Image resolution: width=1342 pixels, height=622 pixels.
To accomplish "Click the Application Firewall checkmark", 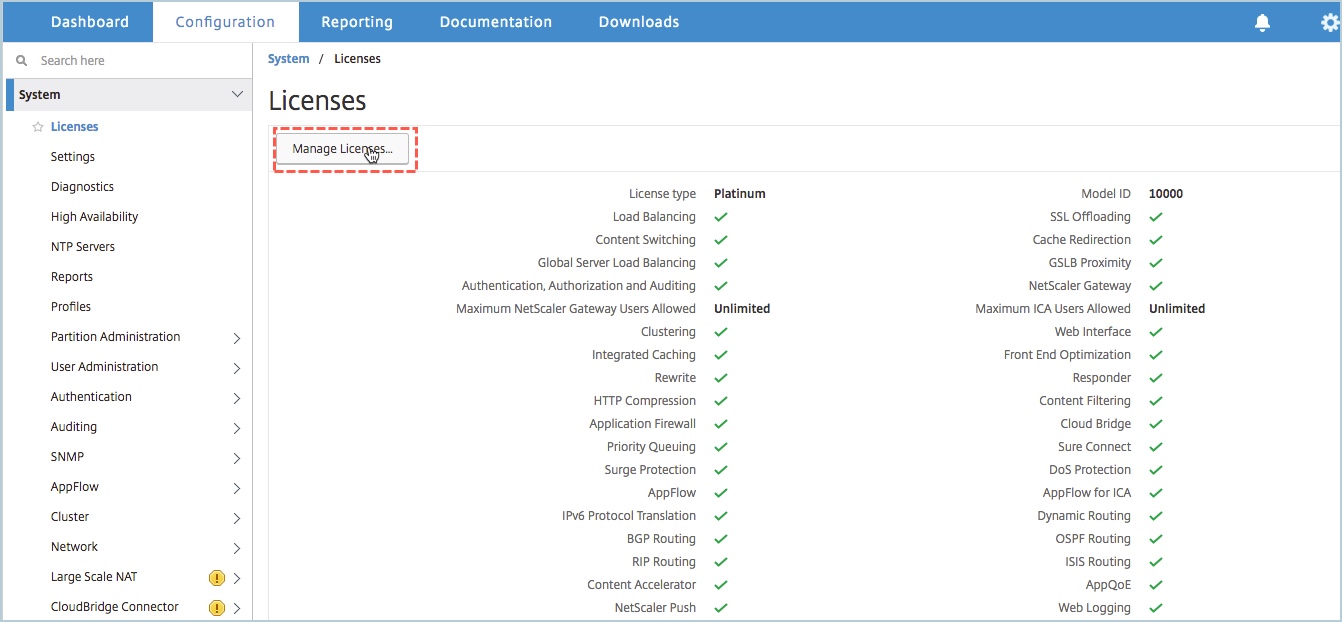I will [720, 424].
